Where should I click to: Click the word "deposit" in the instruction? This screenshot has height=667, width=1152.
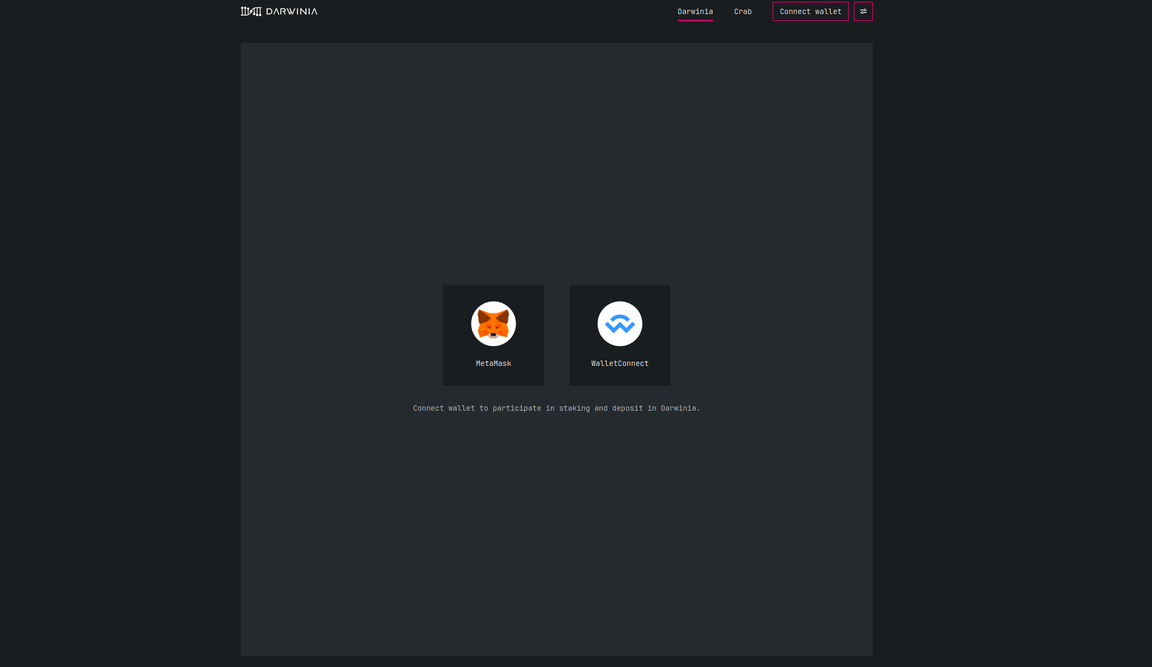627,408
